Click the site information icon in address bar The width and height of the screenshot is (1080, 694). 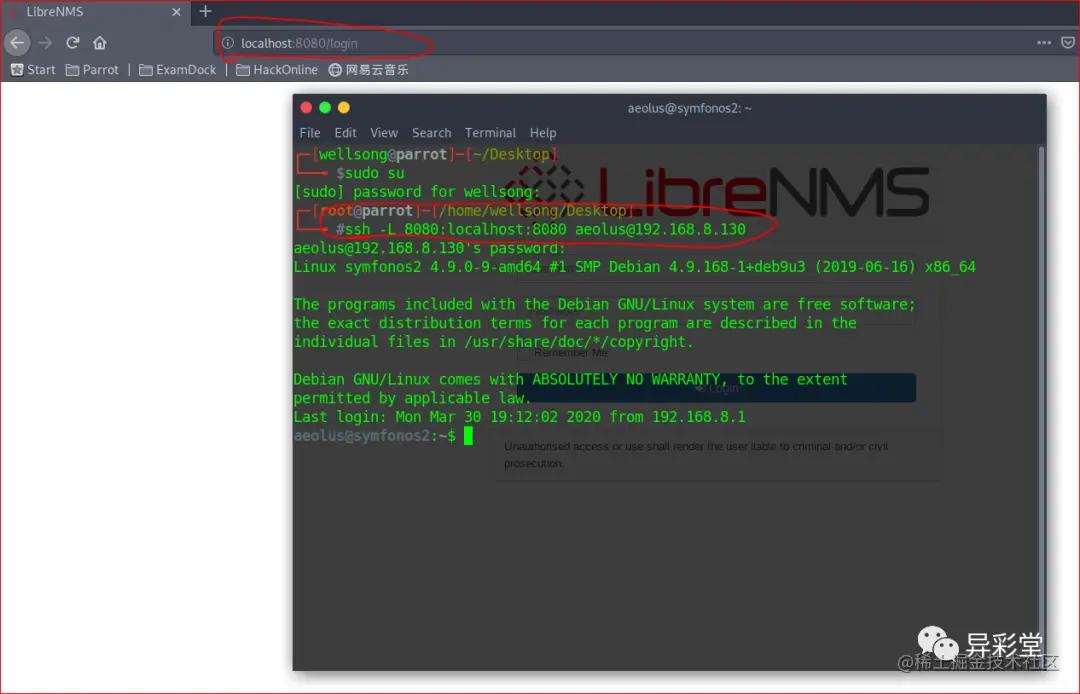point(227,43)
